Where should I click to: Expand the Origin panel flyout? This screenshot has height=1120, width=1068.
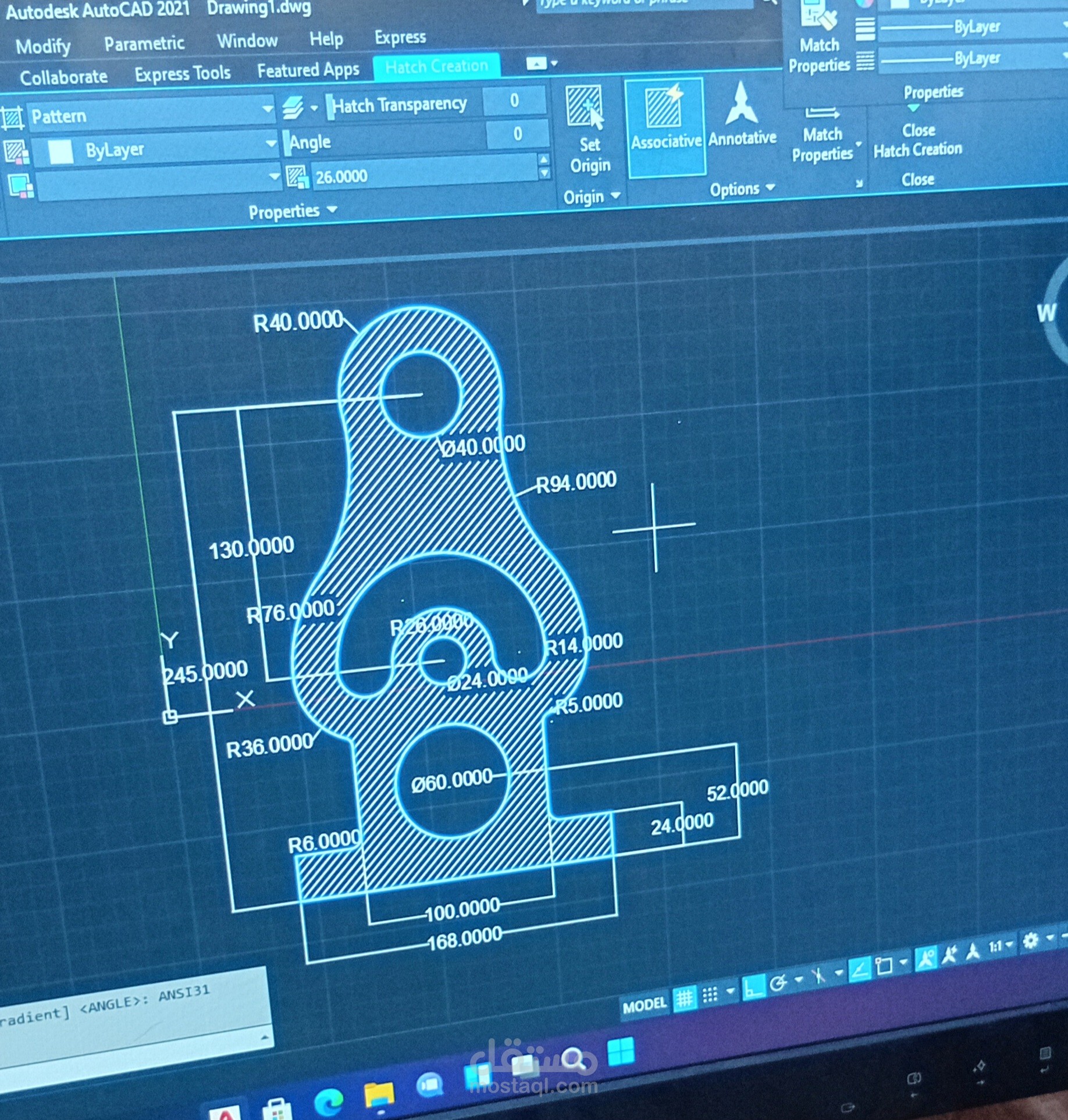591,197
